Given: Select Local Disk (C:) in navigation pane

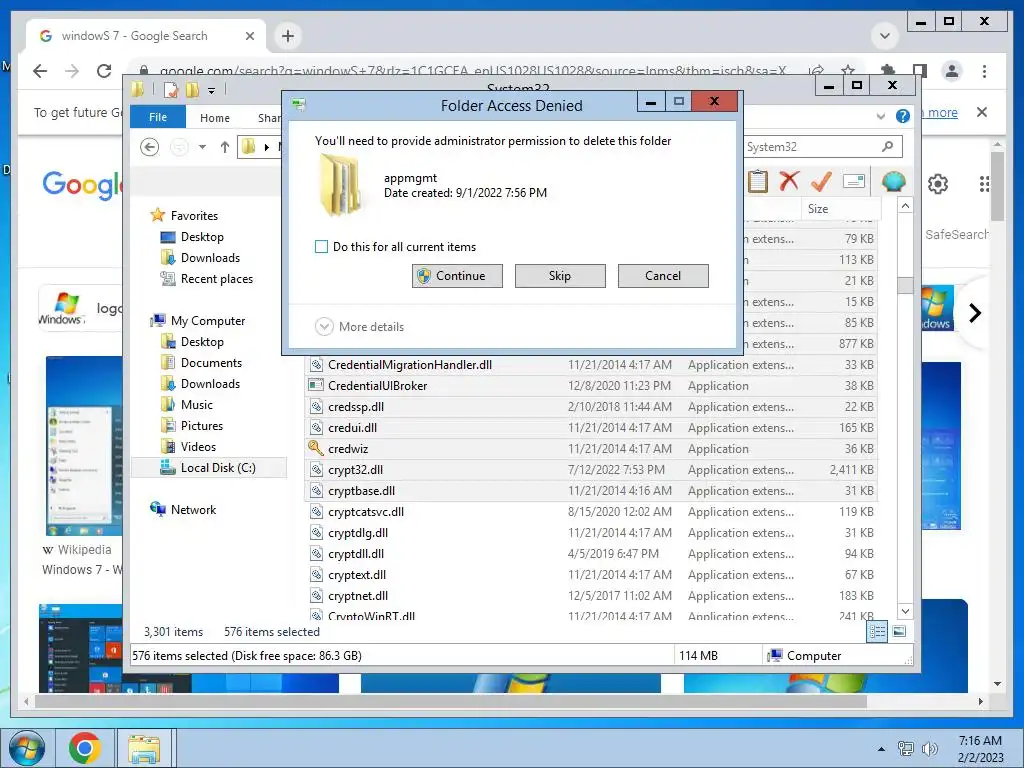Looking at the screenshot, I should click(208, 468).
